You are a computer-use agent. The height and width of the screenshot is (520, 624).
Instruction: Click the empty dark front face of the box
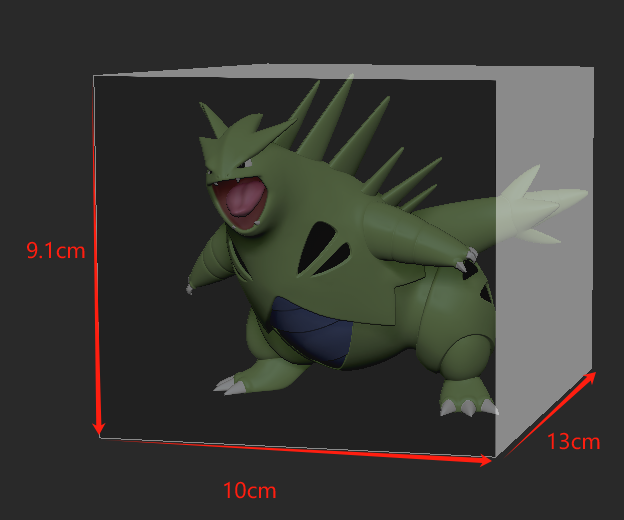point(140,380)
